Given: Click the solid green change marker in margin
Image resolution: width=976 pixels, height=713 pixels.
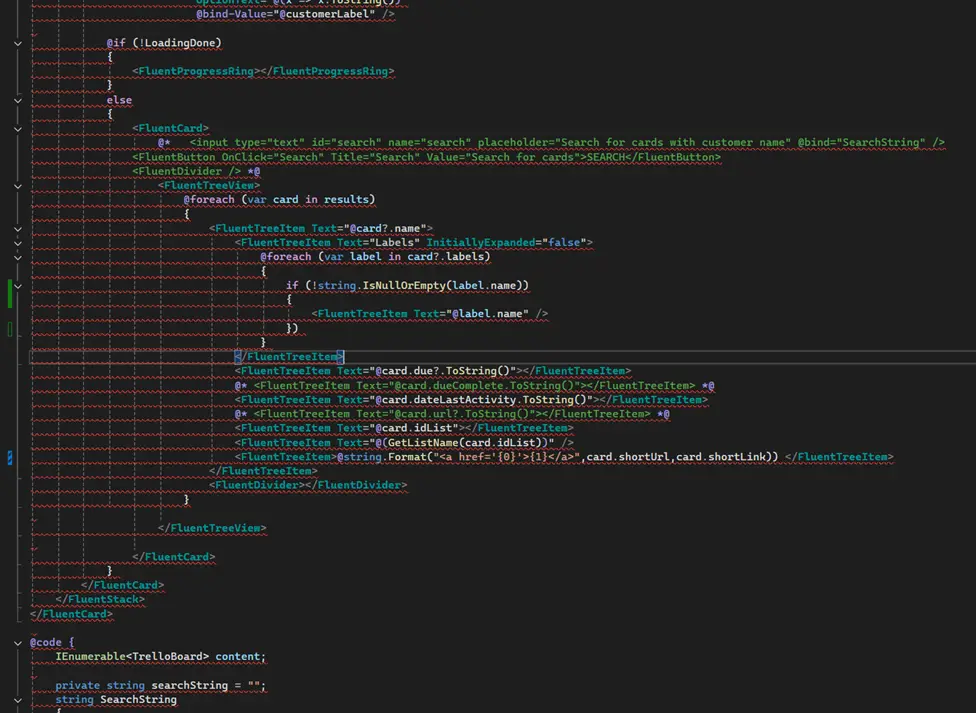Looking at the screenshot, I should pos(10,293).
